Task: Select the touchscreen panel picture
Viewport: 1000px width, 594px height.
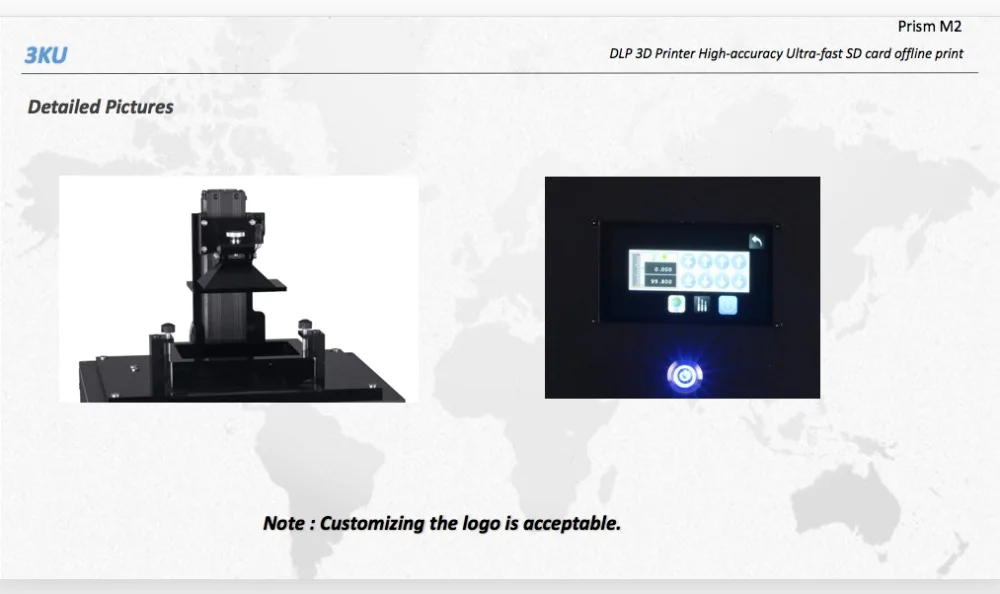Action: [x=682, y=288]
